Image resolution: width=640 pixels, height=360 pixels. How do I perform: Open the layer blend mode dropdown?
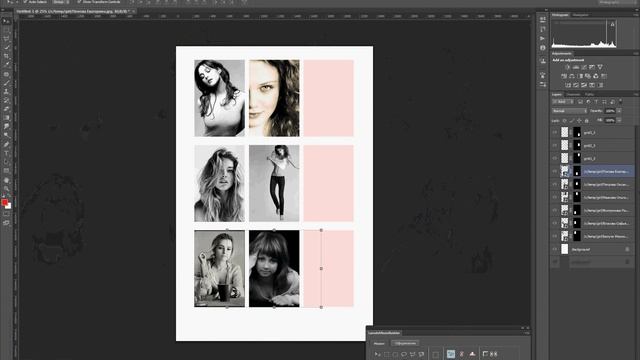click(x=569, y=111)
